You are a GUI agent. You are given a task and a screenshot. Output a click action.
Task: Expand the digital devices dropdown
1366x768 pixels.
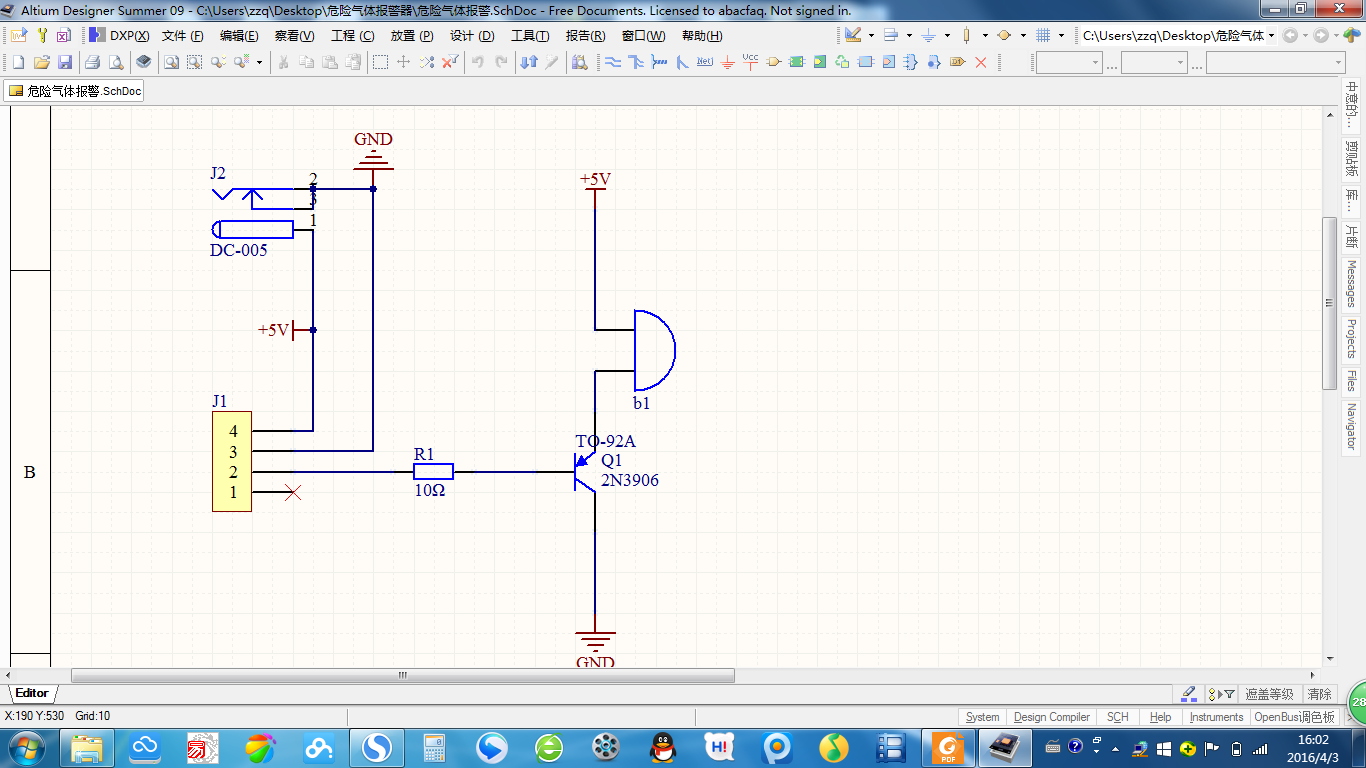pyautogui.click(x=985, y=35)
